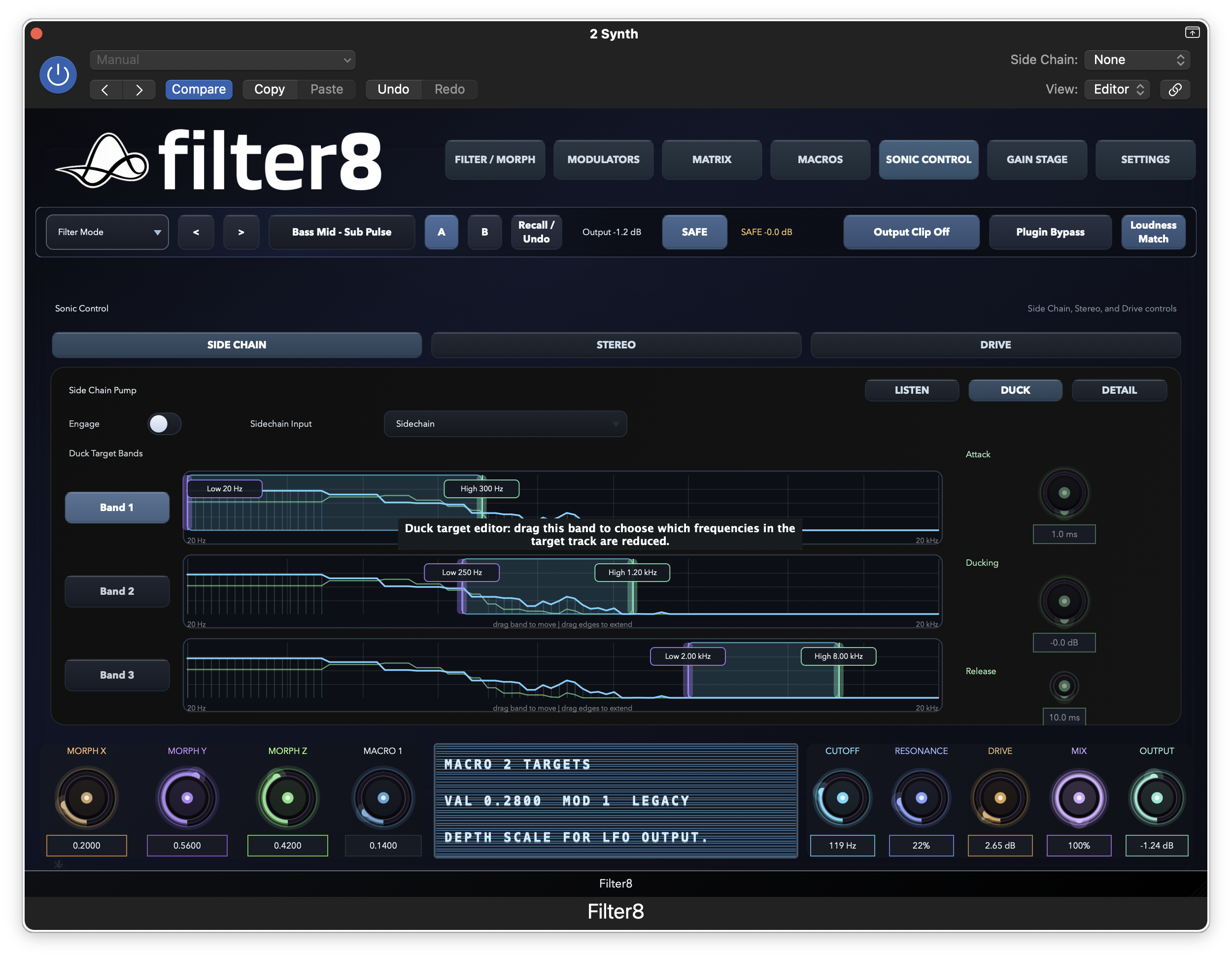Click the Output knob

[x=1157, y=798]
